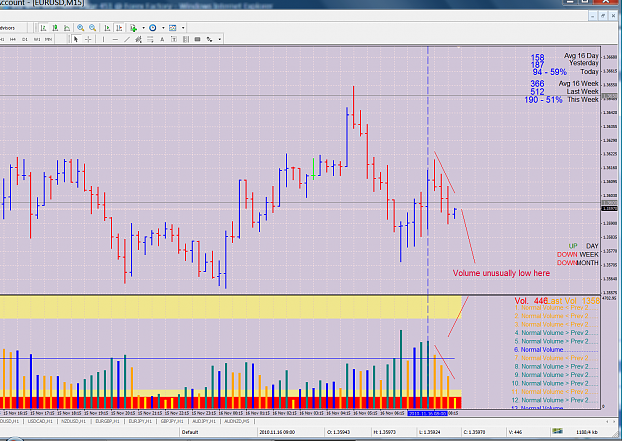Select the text 'A' tool
The height and width of the screenshot is (441, 625).
(162, 39)
